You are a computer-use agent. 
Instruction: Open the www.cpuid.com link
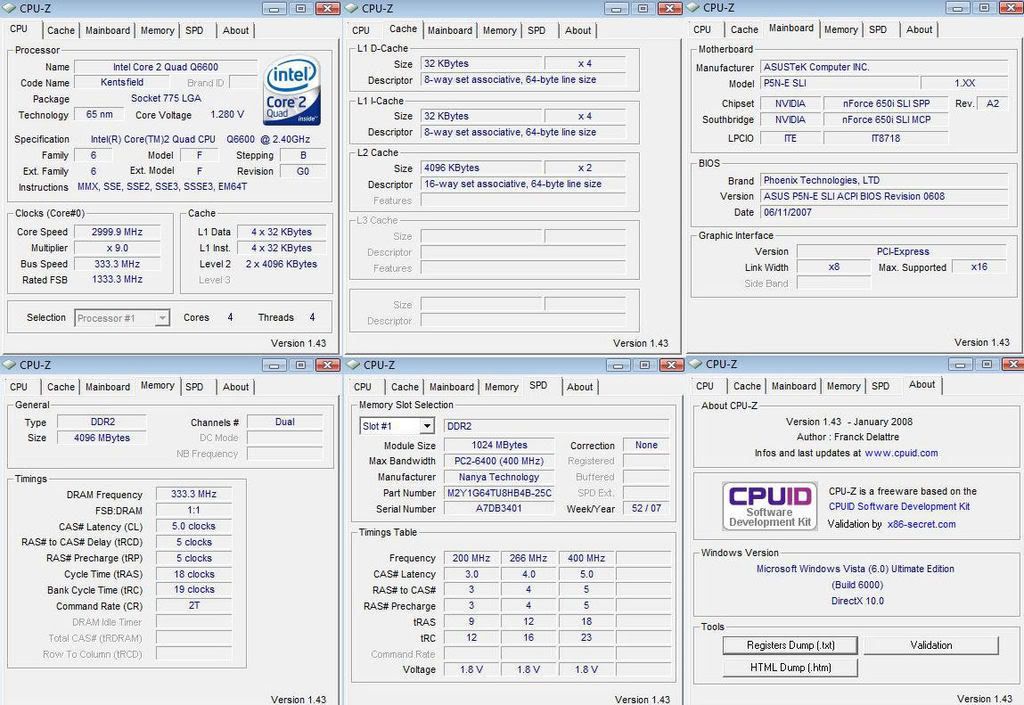[901, 453]
